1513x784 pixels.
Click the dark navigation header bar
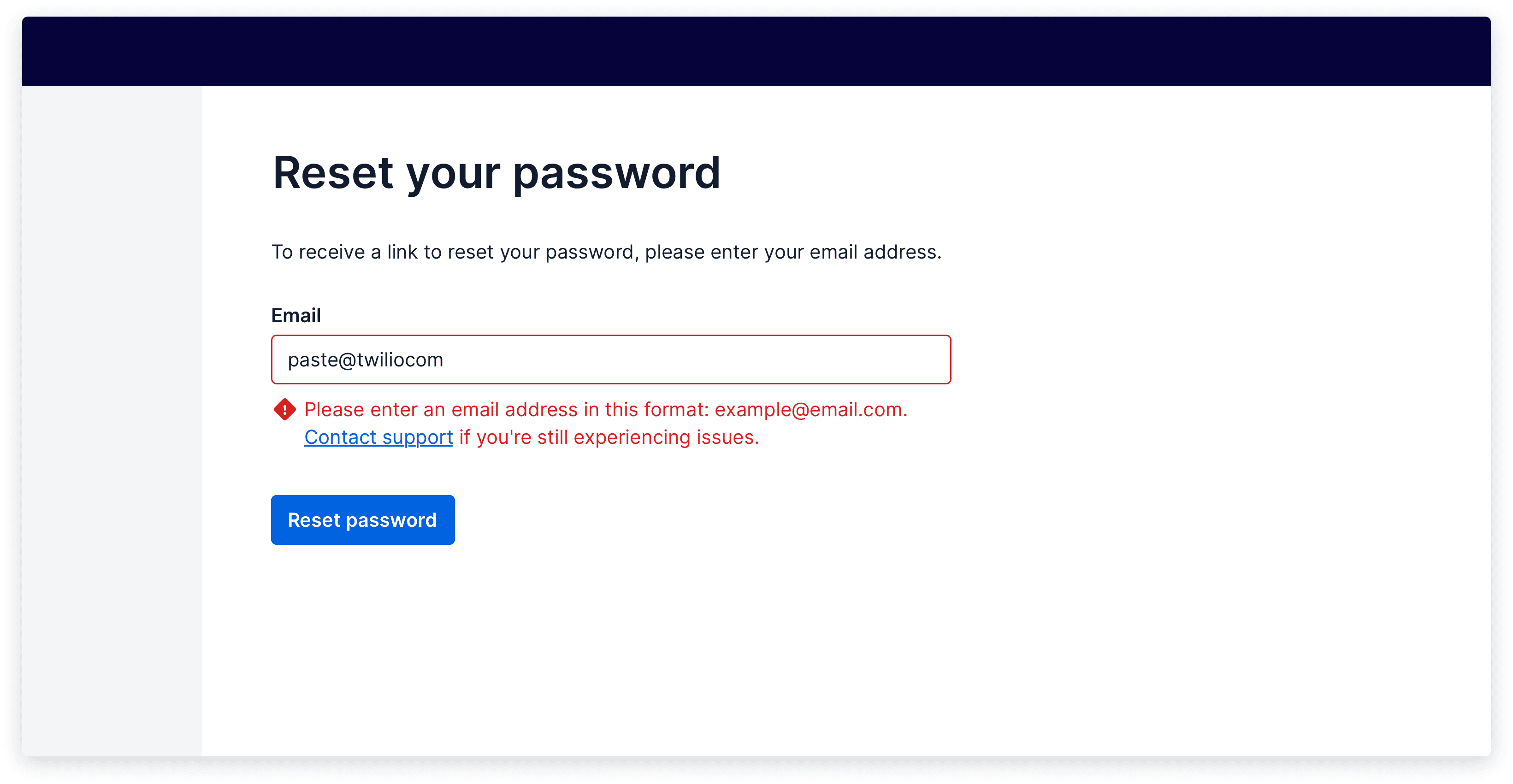(756, 50)
